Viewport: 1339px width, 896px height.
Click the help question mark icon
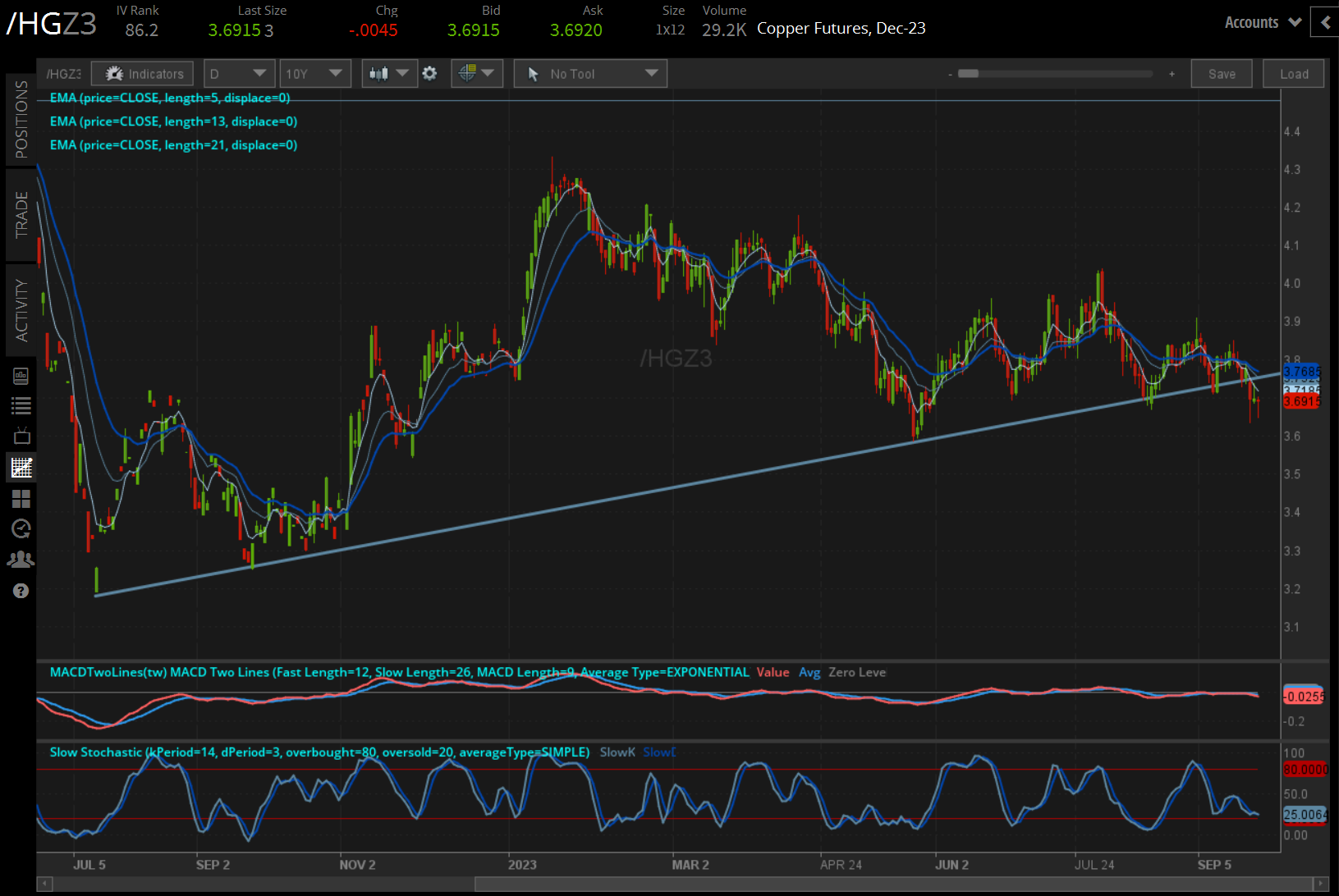[21, 591]
